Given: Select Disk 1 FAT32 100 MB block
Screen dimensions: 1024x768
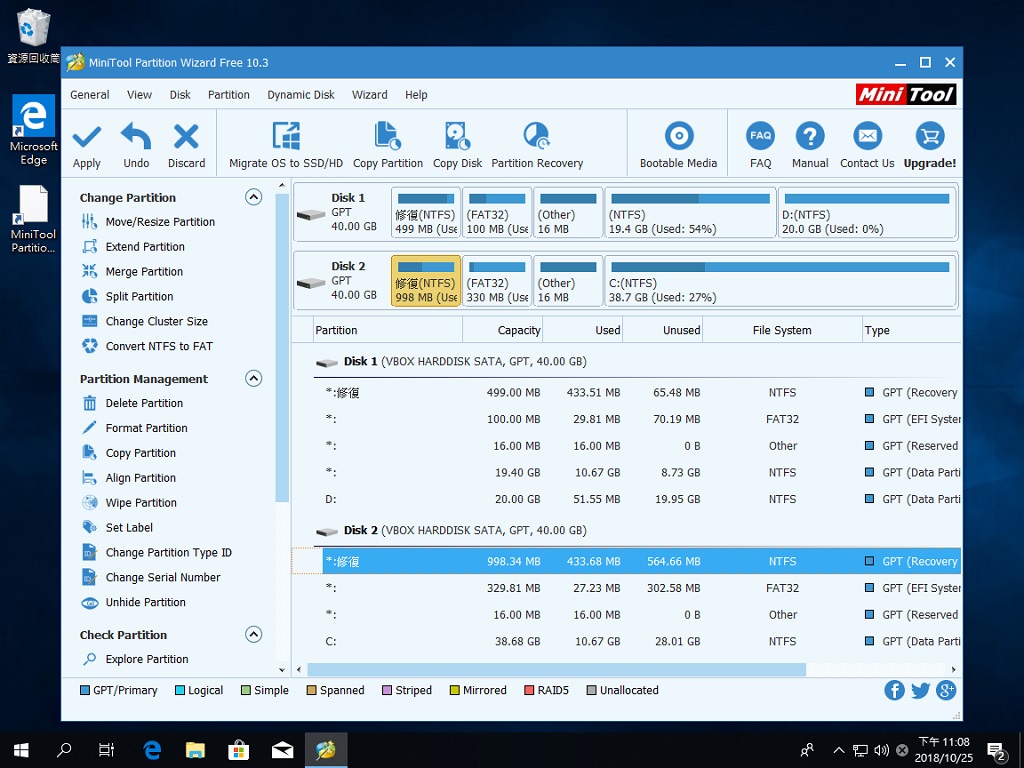Looking at the screenshot, I should pyautogui.click(x=497, y=212).
